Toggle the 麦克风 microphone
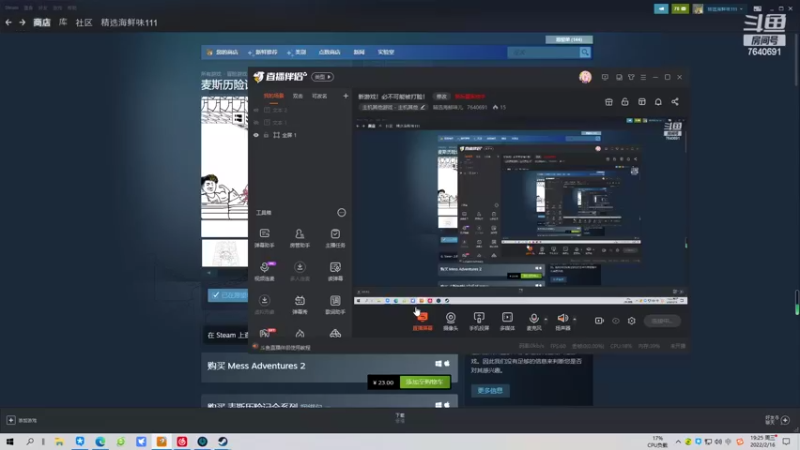Viewport: 800px width, 450px height. pyautogui.click(x=534, y=321)
